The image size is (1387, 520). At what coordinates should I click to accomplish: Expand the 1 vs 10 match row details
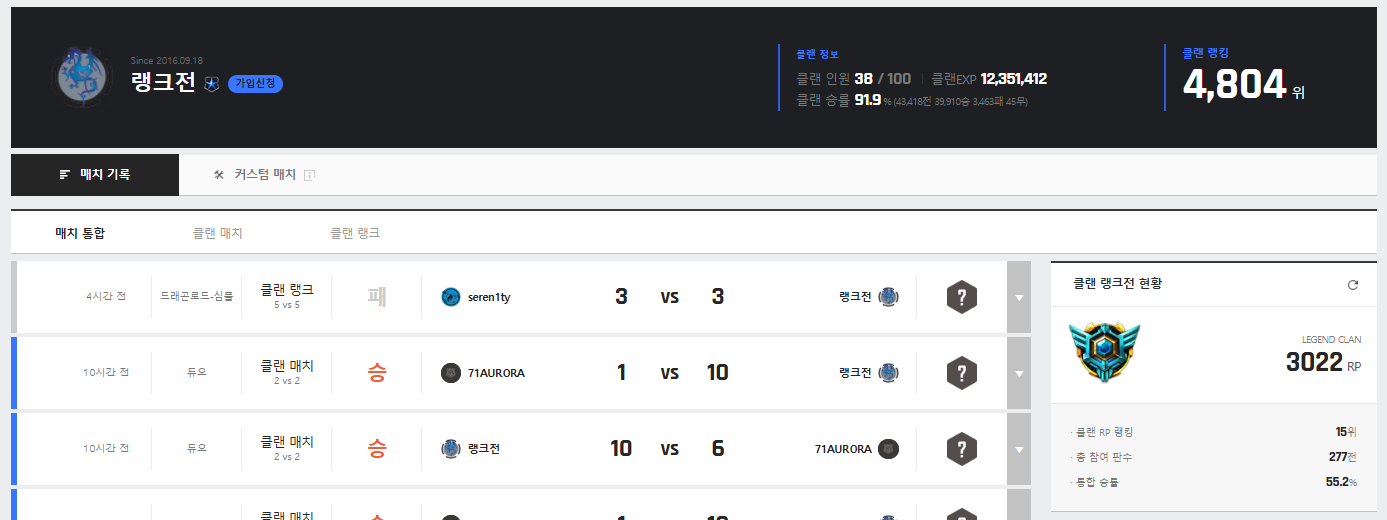(1019, 373)
